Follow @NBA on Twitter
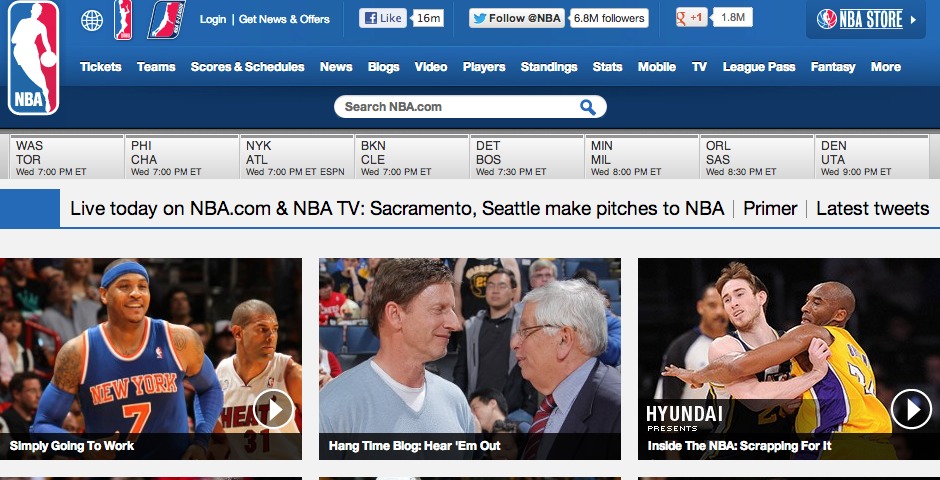 516,18
